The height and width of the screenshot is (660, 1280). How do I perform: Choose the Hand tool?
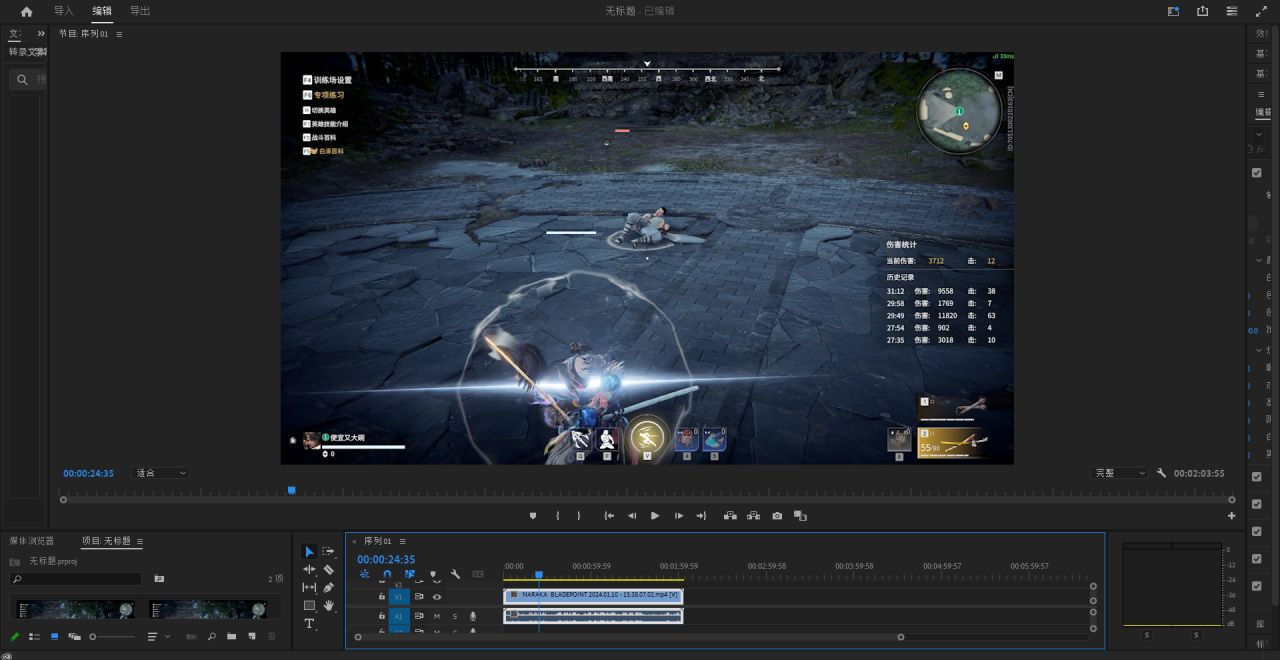(328, 606)
